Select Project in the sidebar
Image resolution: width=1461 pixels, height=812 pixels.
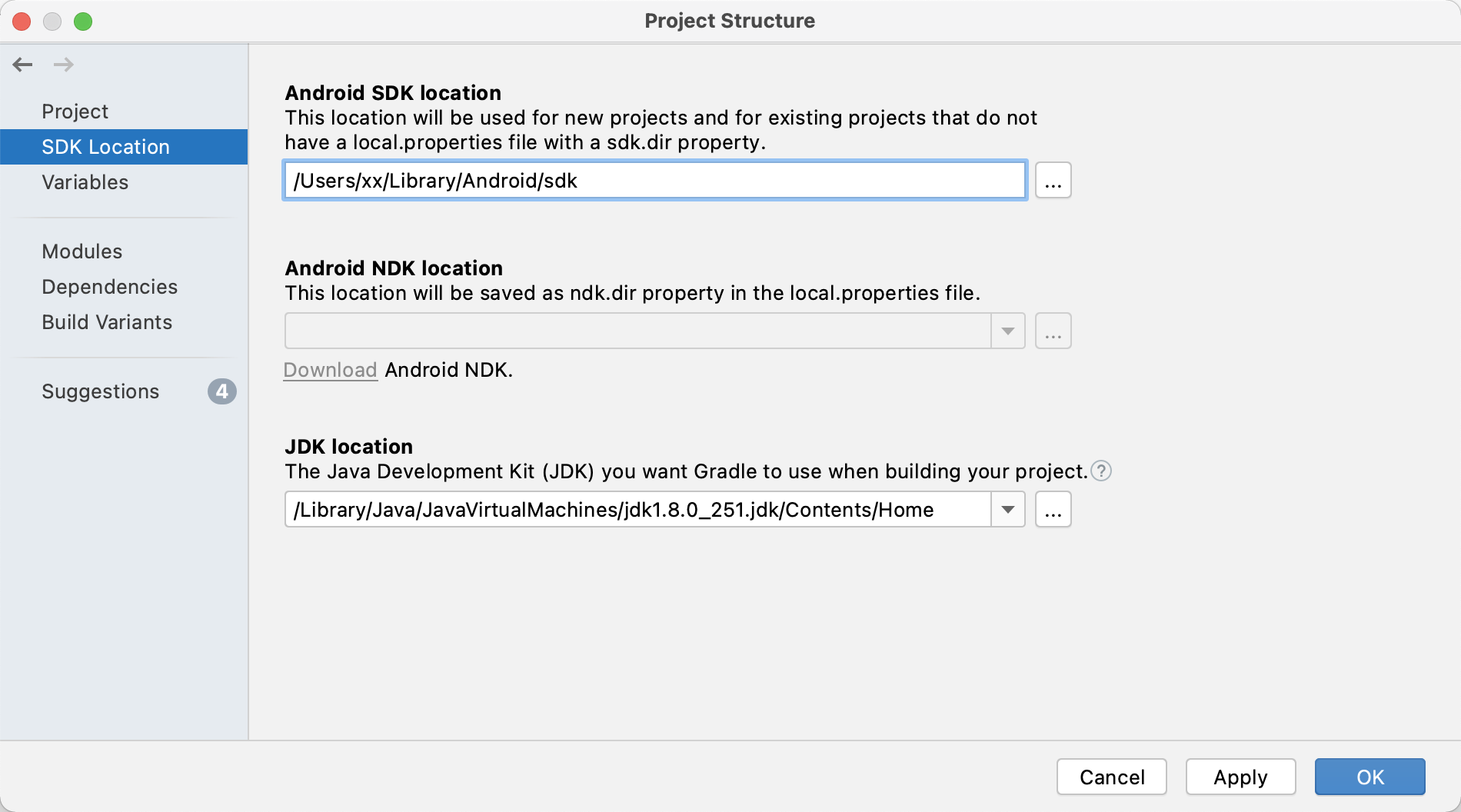click(x=124, y=111)
